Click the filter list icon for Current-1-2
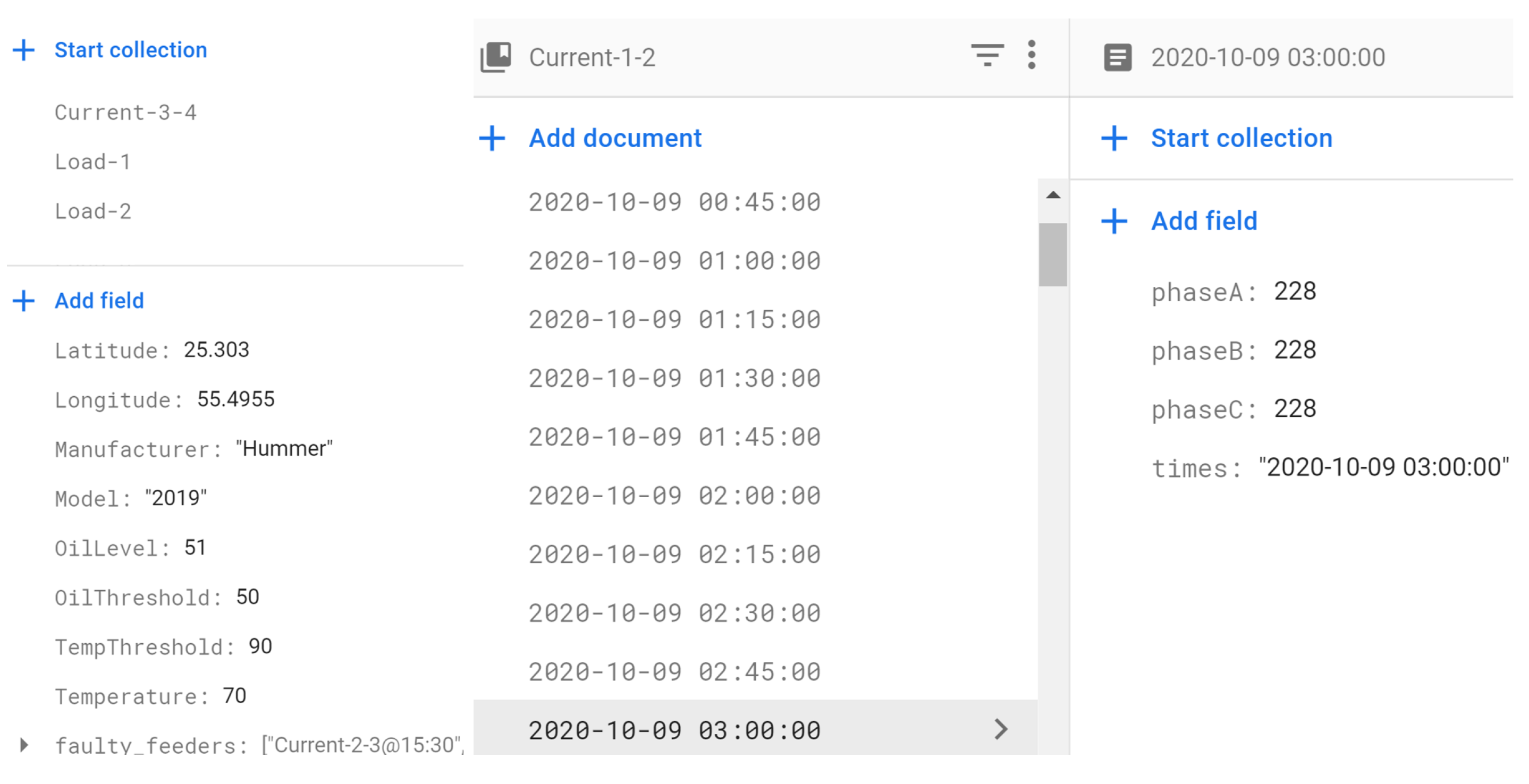The image size is (1529, 784). tap(987, 55)
